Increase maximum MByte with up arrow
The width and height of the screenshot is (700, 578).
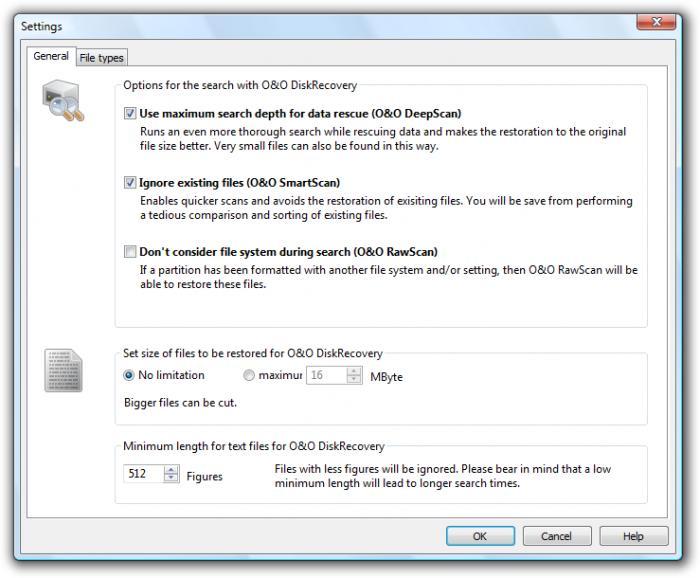[x=354, y=371]
